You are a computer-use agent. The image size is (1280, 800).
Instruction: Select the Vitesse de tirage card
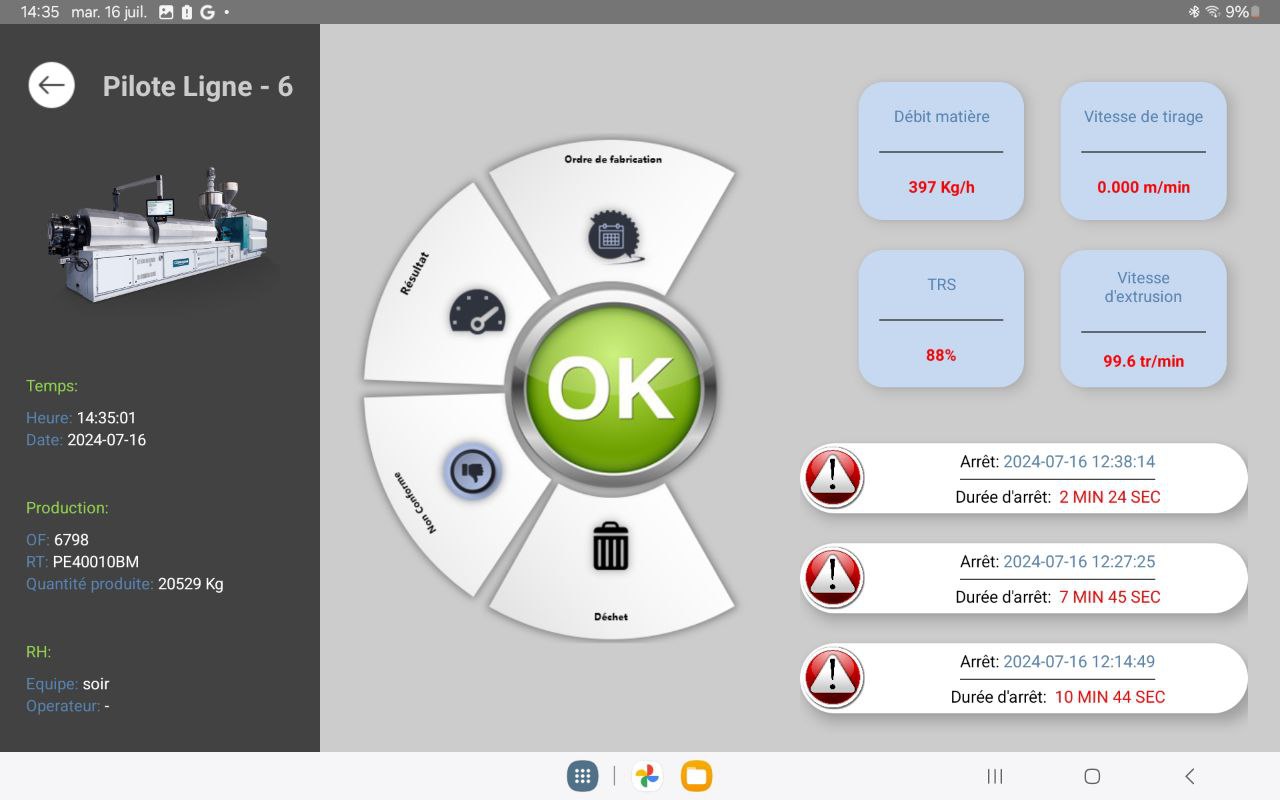[x=1143, y=151]
